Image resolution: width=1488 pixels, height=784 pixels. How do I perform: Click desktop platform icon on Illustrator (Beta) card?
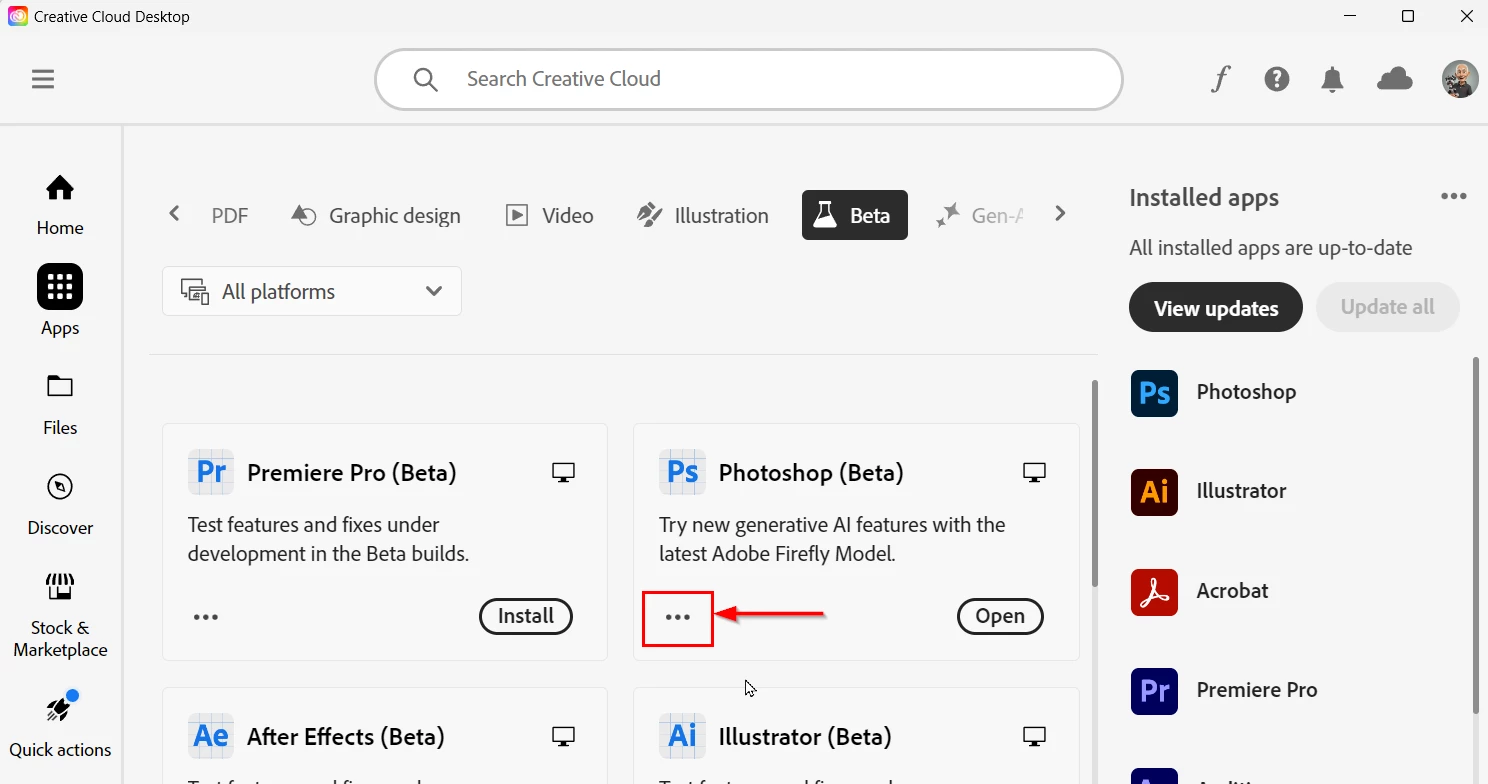click(1034, 737)
